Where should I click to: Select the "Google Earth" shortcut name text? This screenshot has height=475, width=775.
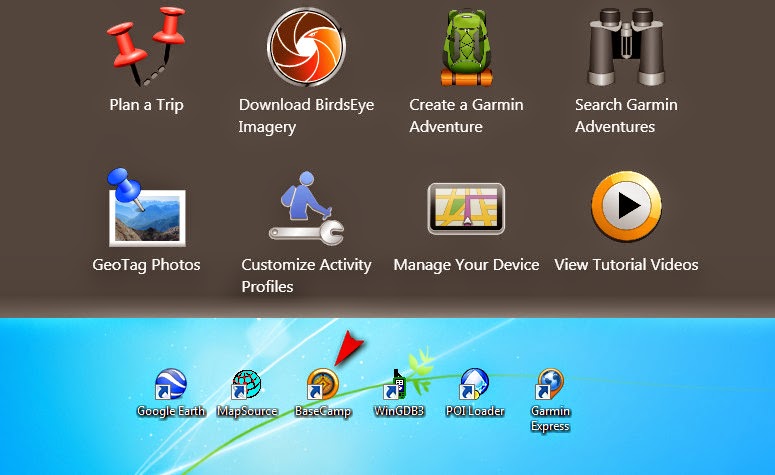click(171, 411)
